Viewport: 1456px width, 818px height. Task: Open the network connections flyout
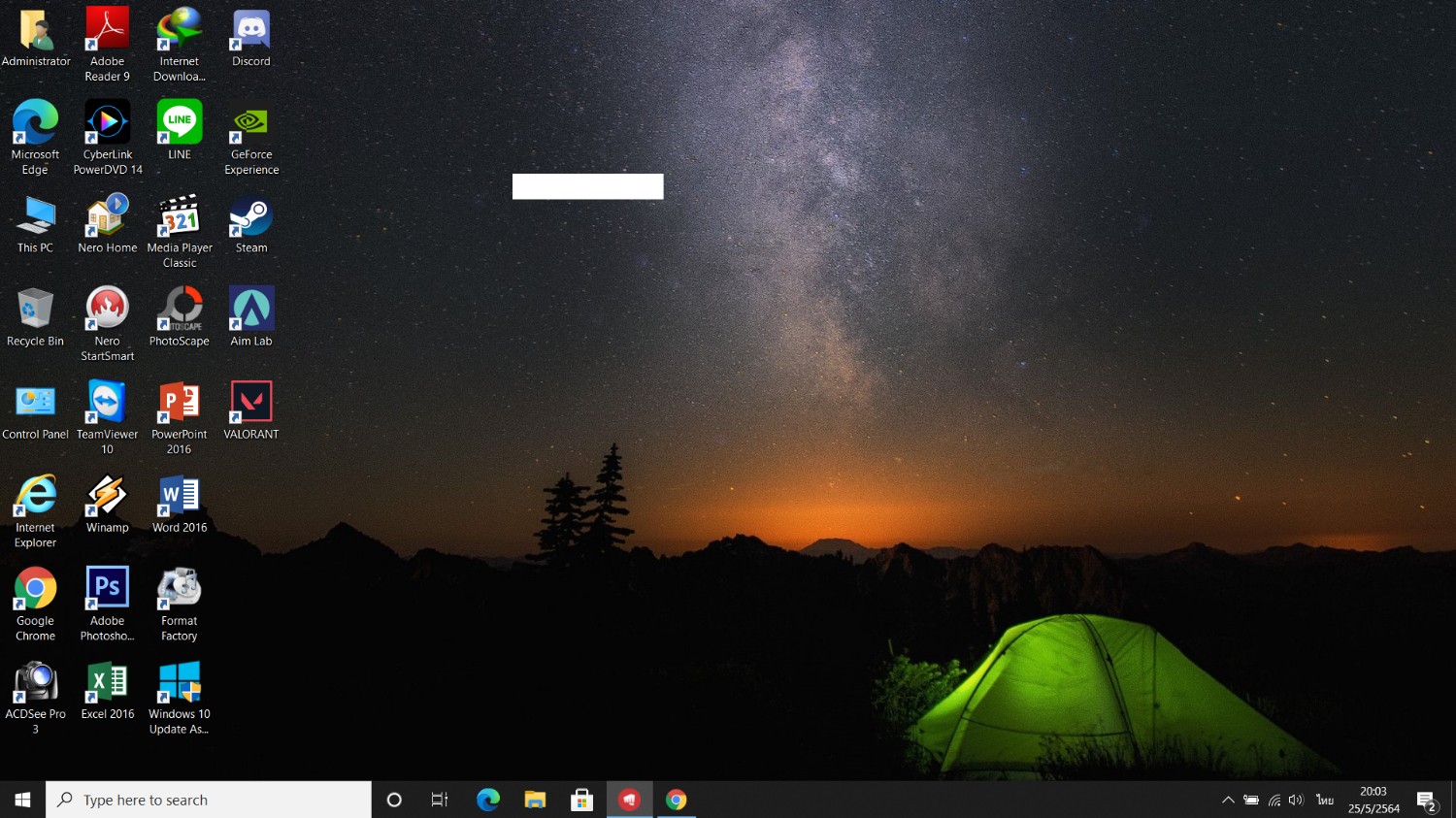point(1274,801)
